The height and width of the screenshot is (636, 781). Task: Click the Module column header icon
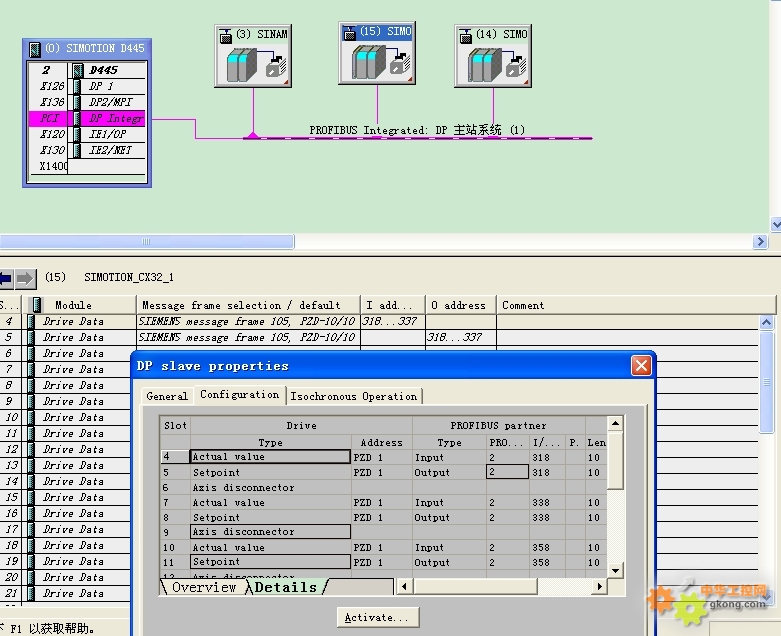(x=36, y=305)
